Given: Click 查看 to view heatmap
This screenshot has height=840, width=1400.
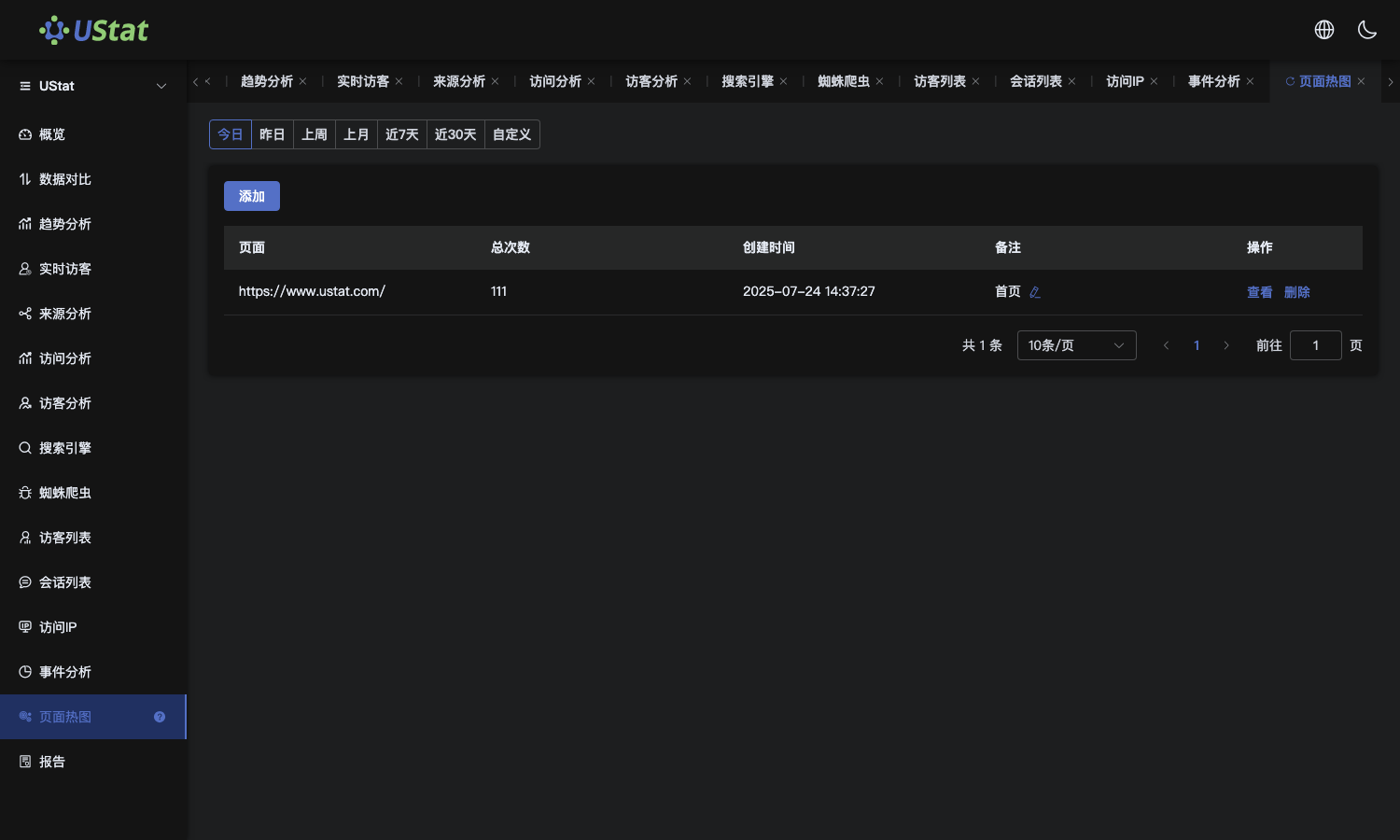Looking at the screenshot, I should [x=1260, y=292].
